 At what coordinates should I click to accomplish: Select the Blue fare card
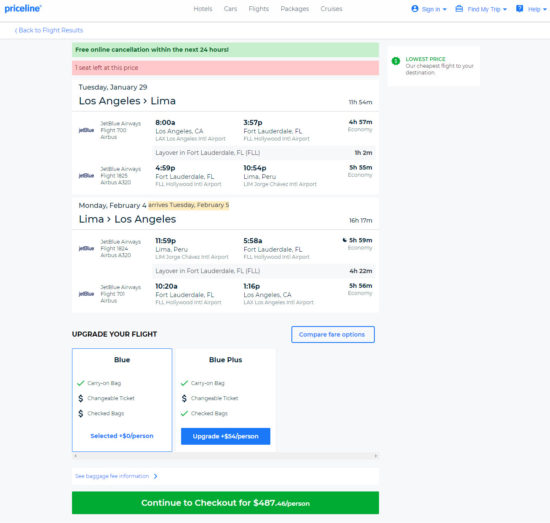[122, 400]
